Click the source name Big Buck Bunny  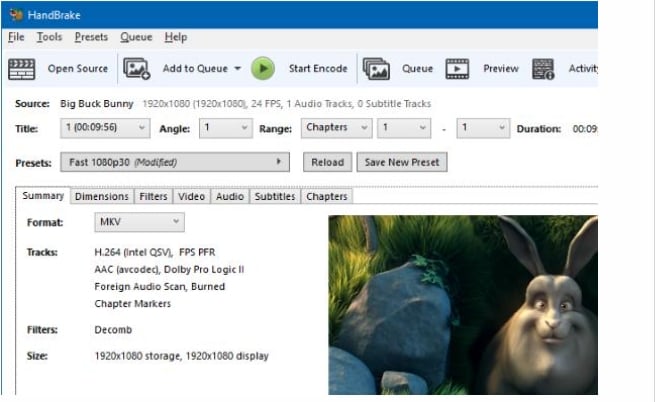pyautogui.click(x=97, y=104)
